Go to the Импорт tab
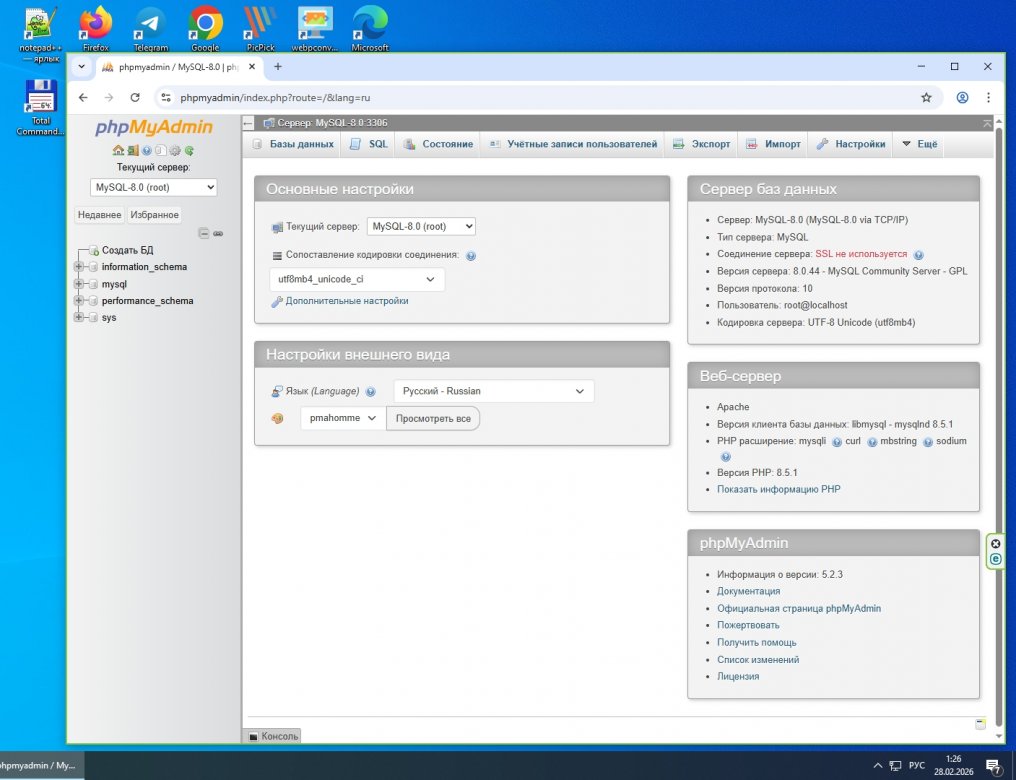Viewport: 1016px width, 780px height. click(774, 144)
